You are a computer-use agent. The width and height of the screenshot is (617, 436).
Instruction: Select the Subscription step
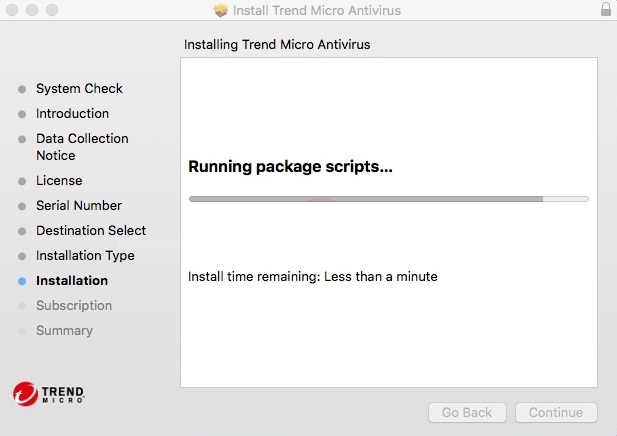coord(74,305)
